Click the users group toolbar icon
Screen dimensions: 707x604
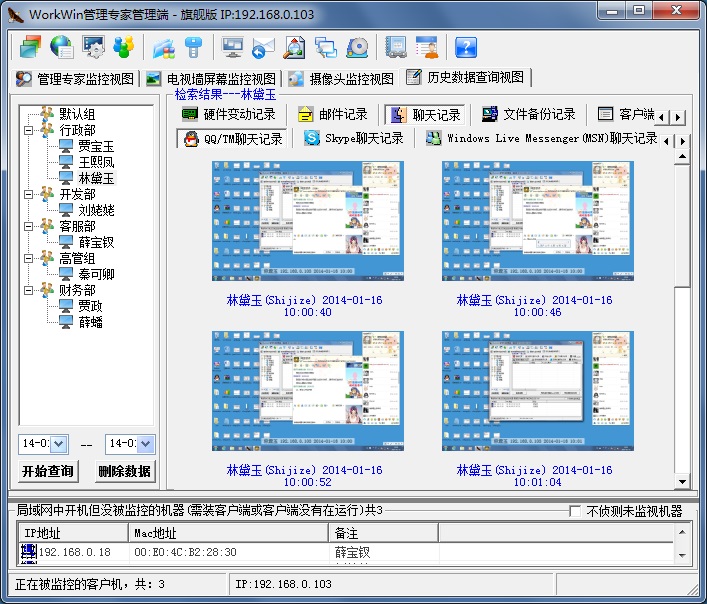pyautogui.click(x=124, y=47)
